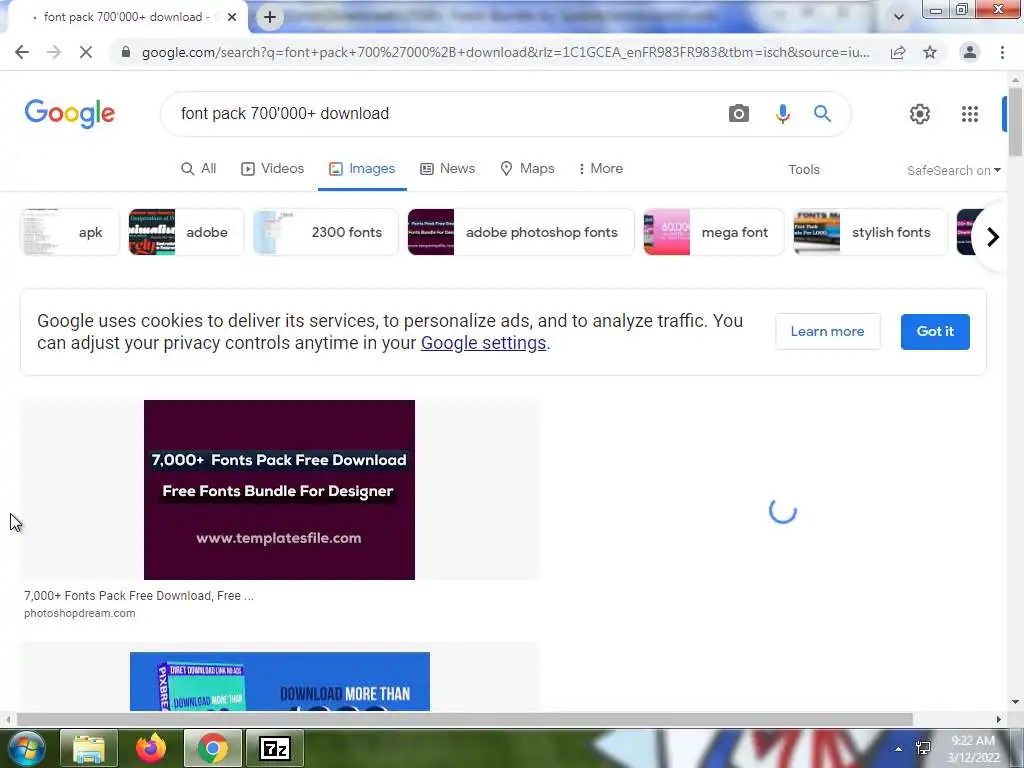
Task: Open the Google settings link
Action: point(483,343)
